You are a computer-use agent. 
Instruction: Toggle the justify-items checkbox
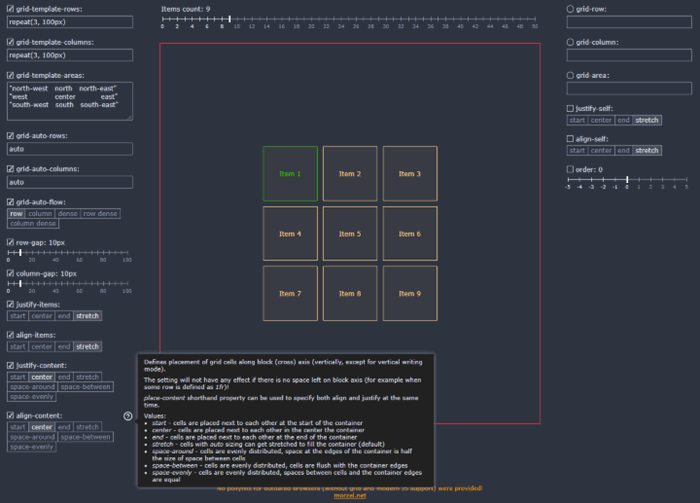pos(10,304)
